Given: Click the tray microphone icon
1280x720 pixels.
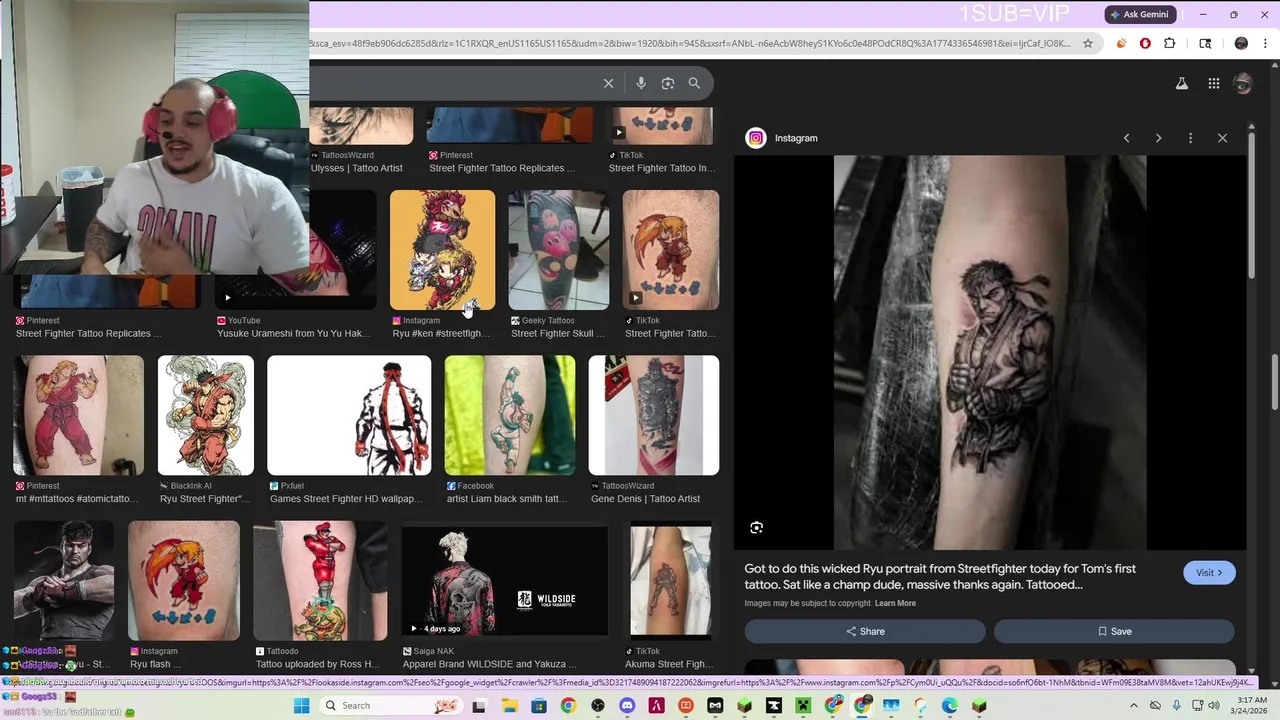Looking at the screenshot, I should click(1175, 706).
